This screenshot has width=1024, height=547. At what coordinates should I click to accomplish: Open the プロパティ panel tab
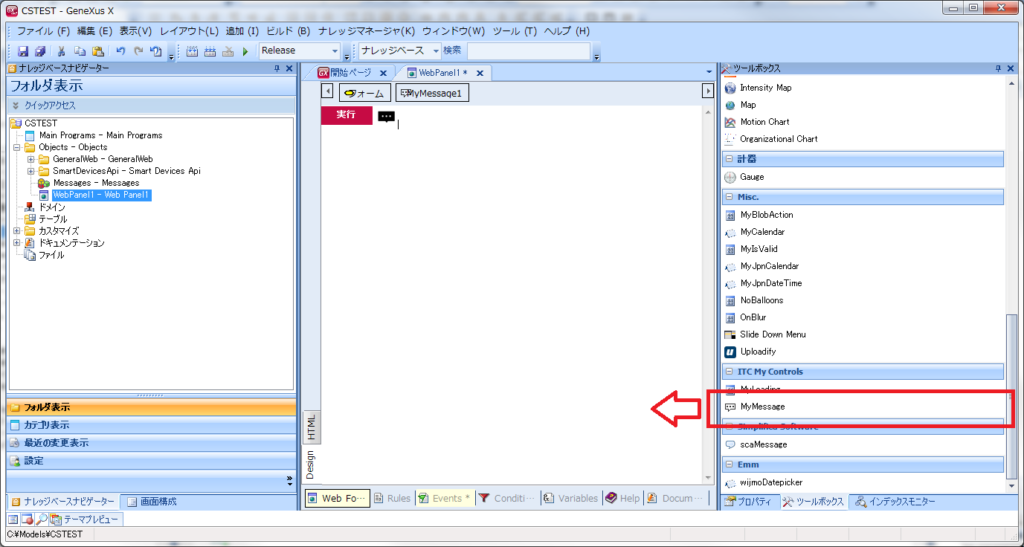click(x=750, y=501)
